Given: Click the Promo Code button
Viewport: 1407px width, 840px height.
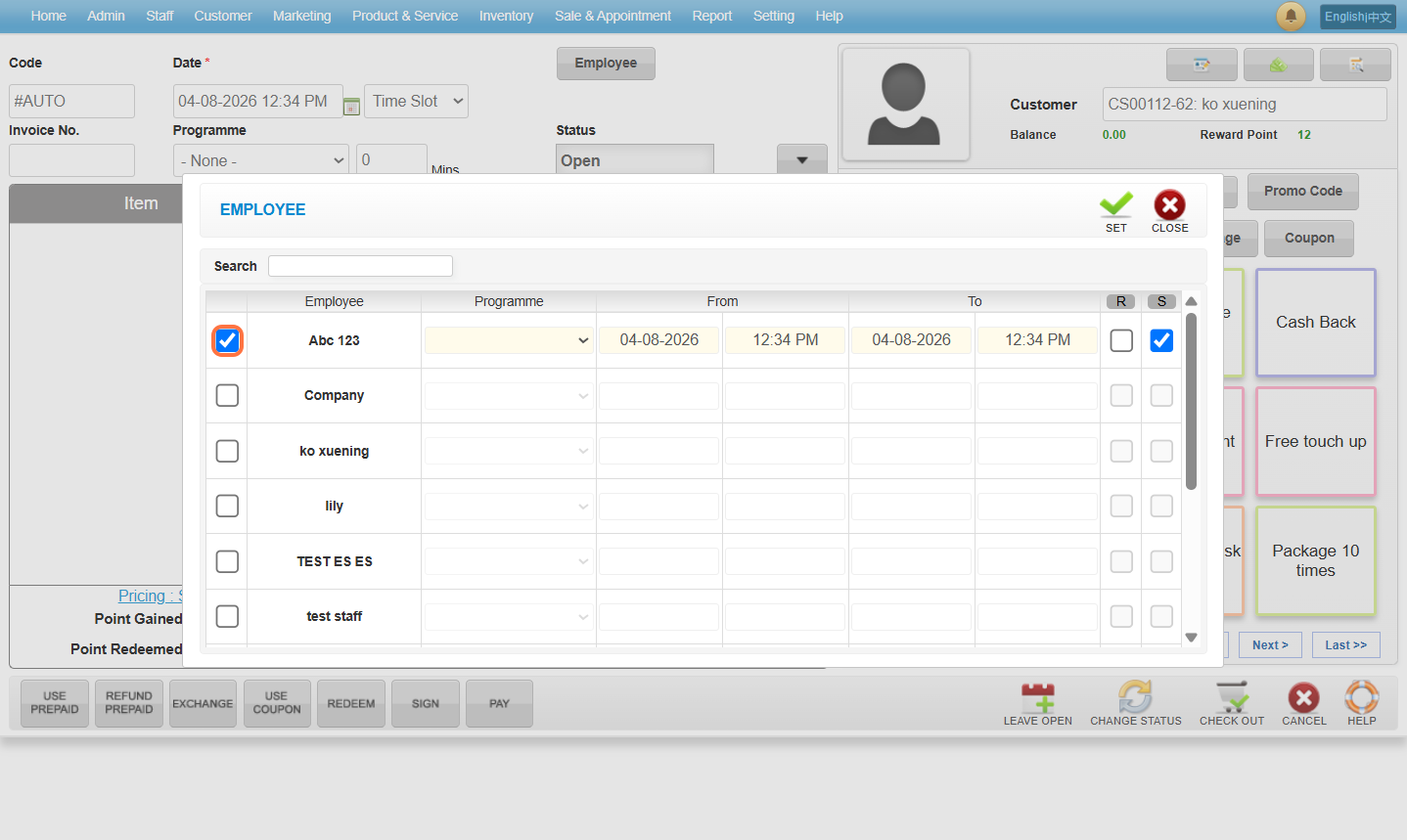Looking at the screenshot, I should tap(1303, 192).
